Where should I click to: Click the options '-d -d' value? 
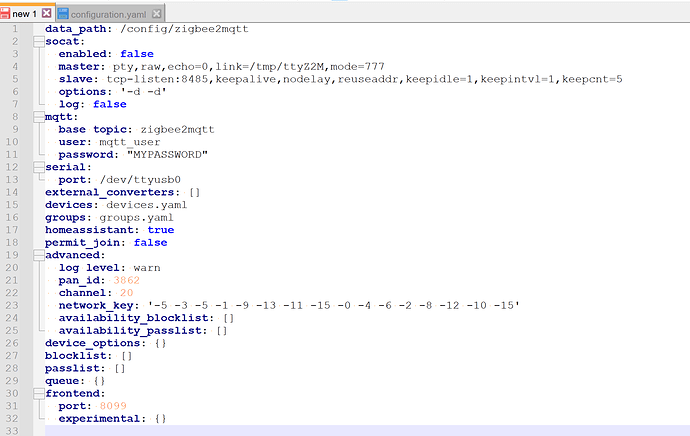[143, 92]
